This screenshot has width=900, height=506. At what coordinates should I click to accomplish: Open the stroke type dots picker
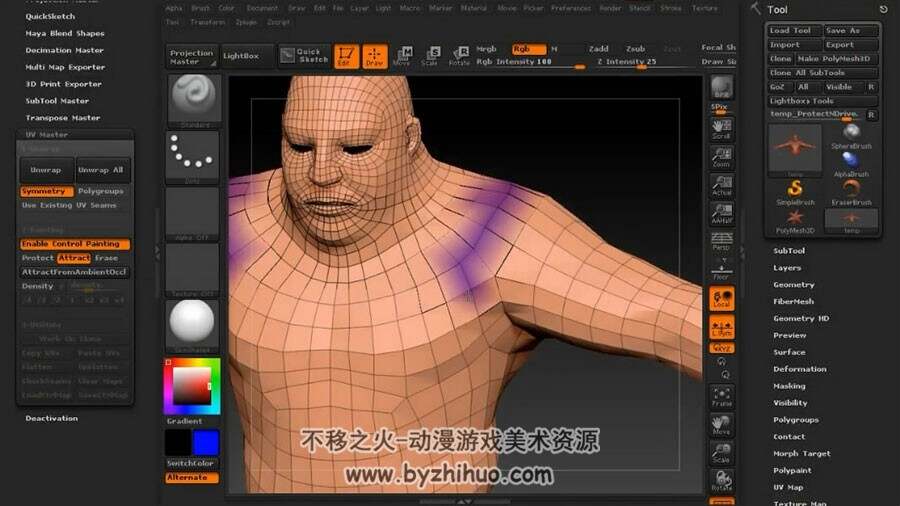193,156
